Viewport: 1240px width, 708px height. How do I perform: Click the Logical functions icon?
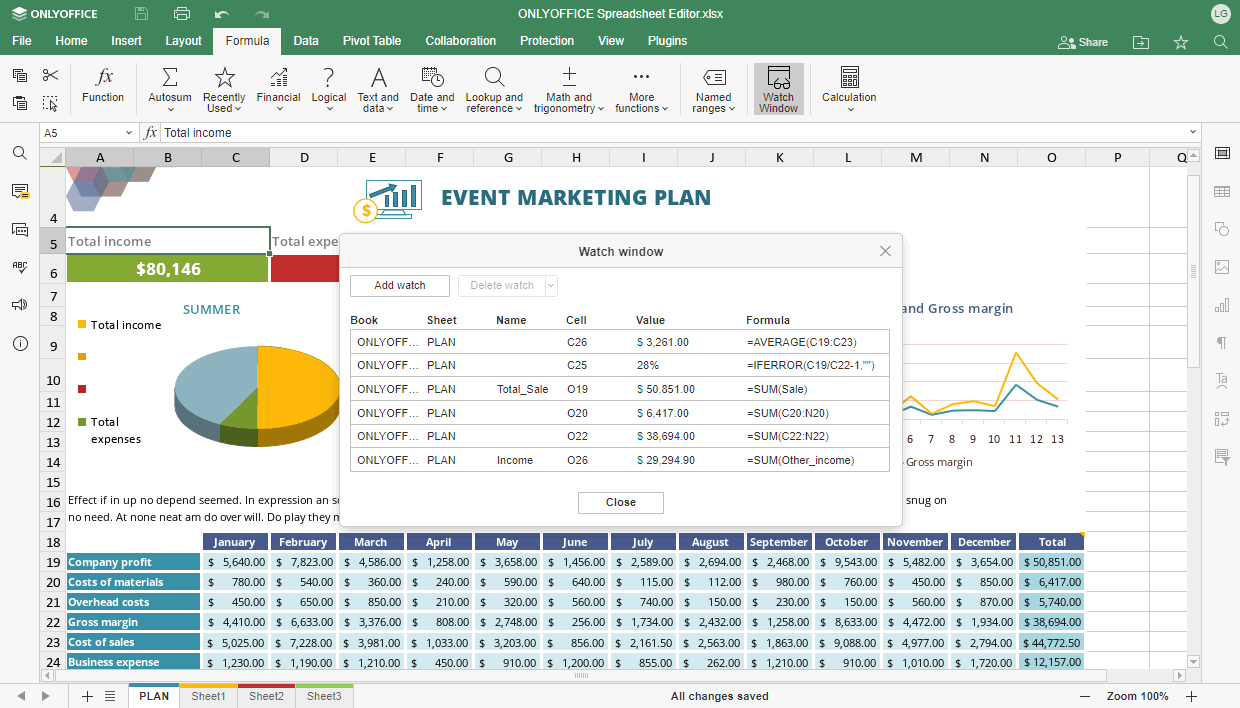[328, 88]
